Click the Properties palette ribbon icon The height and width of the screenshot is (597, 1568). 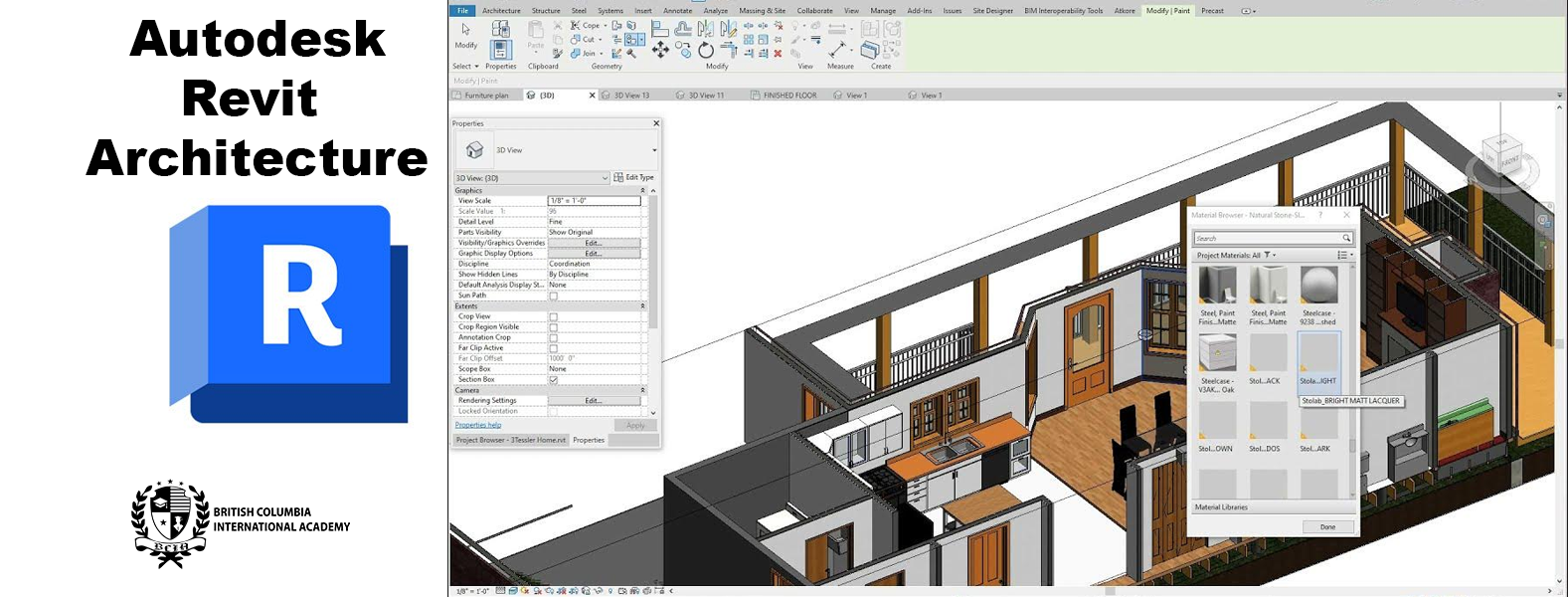tap(501, 50)
